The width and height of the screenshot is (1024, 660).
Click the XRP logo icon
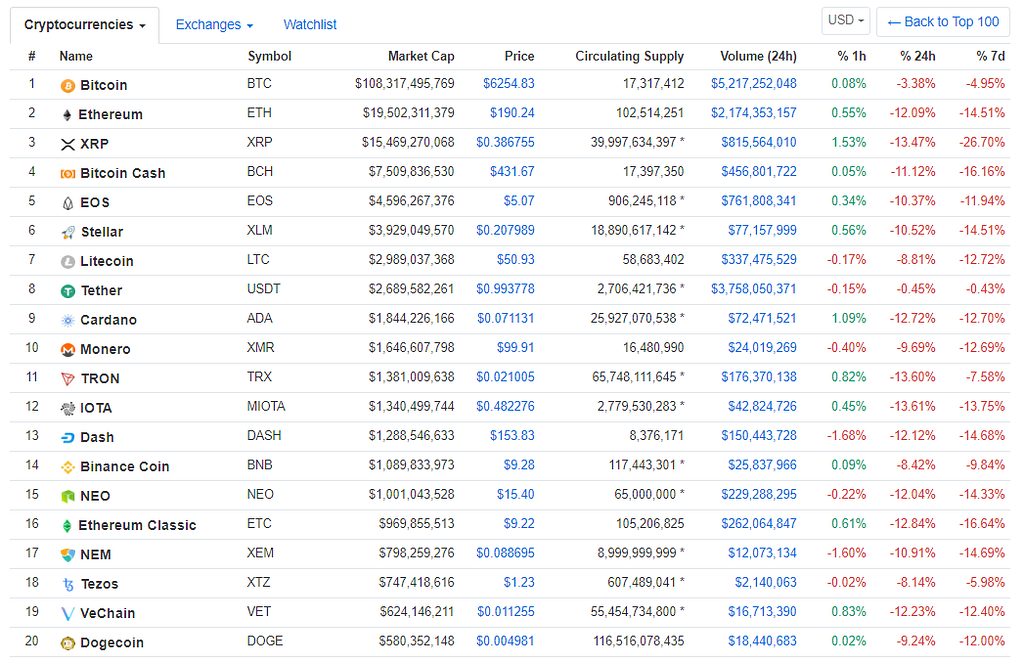pos(67,144)
